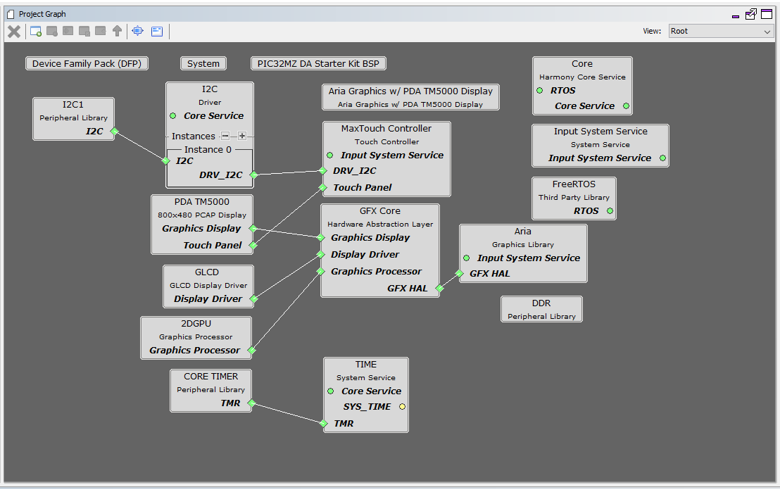Click the Display Driver diamond on GLCD box
This screenshot has width=781, height=489.
[x=254, y=299]
